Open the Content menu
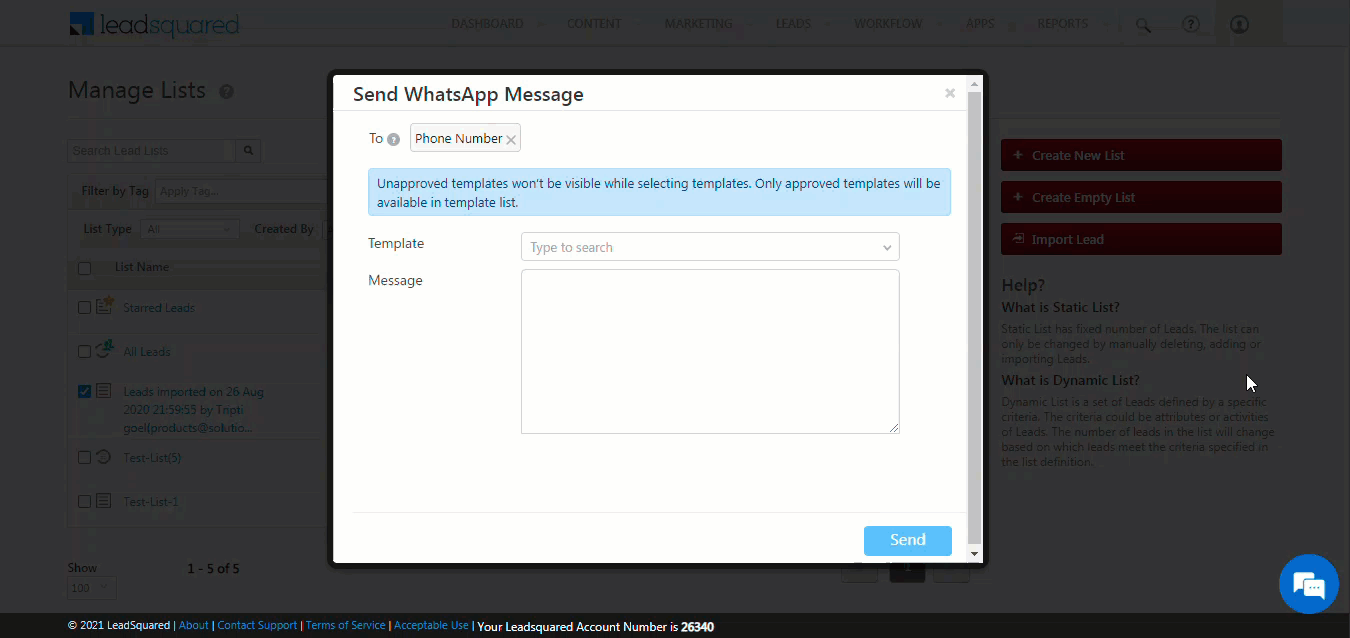Screen dimensions: 1350x638 coord(594,24)
